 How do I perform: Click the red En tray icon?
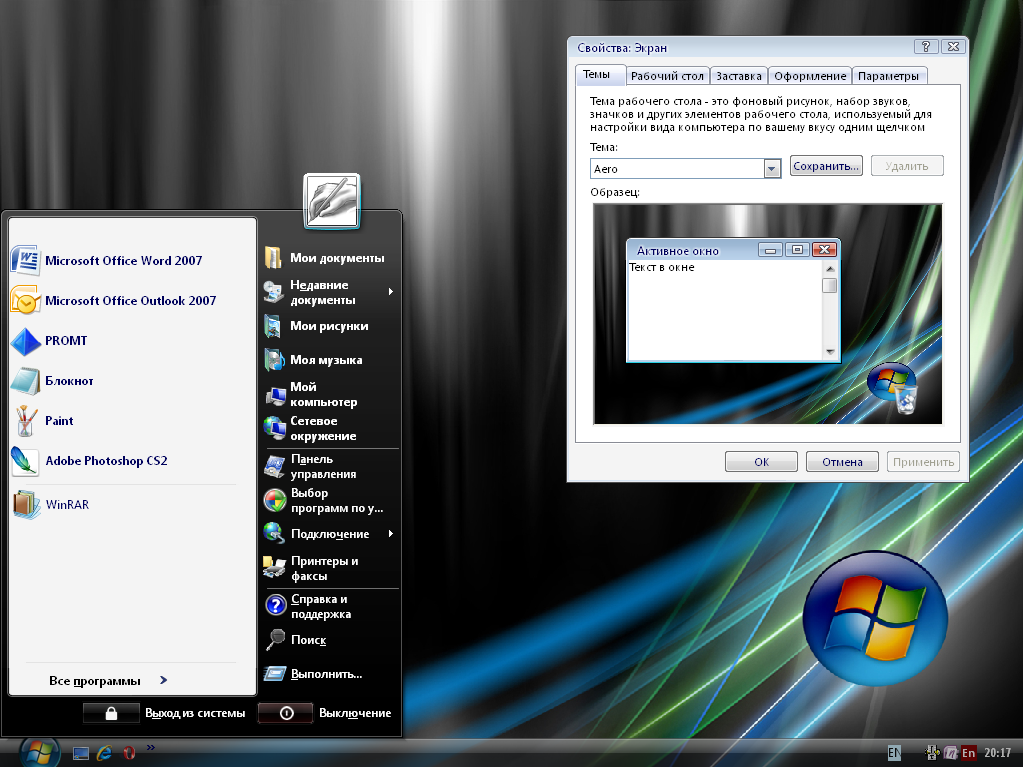click(969, 753)
